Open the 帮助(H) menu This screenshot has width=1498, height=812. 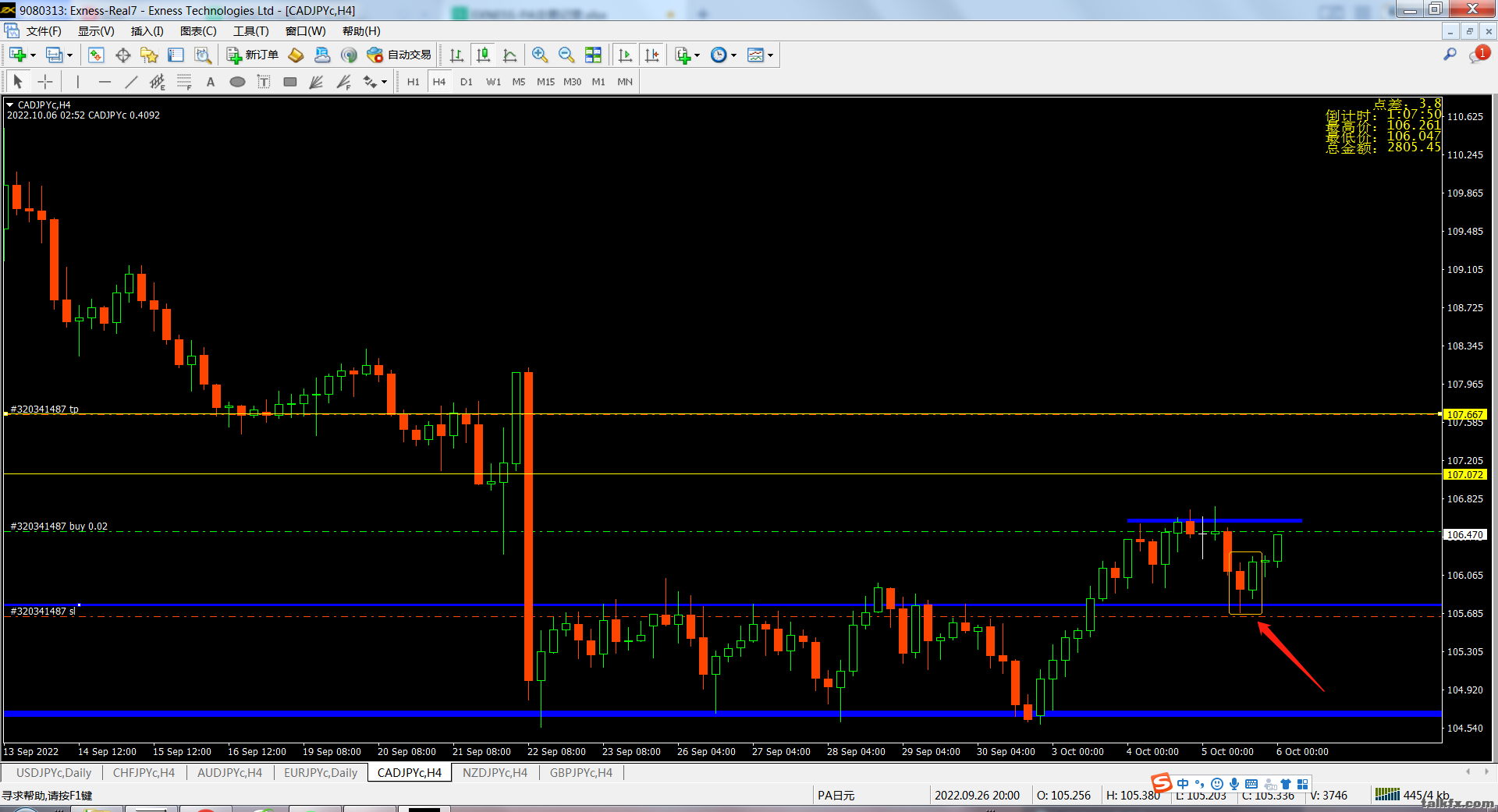tap(361, 31)
